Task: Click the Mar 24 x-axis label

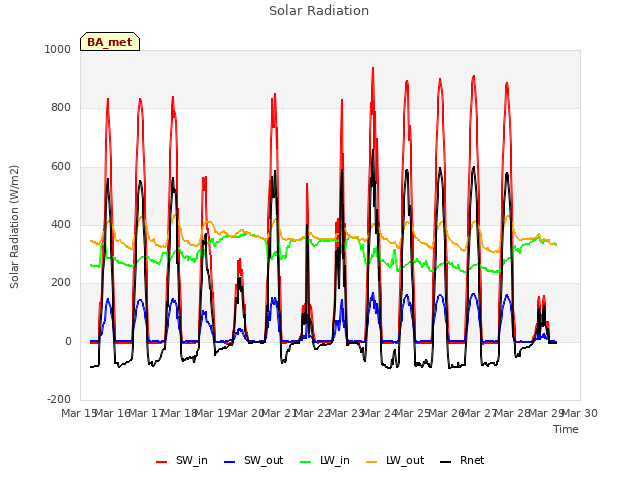Action: [x=380, y=413]
